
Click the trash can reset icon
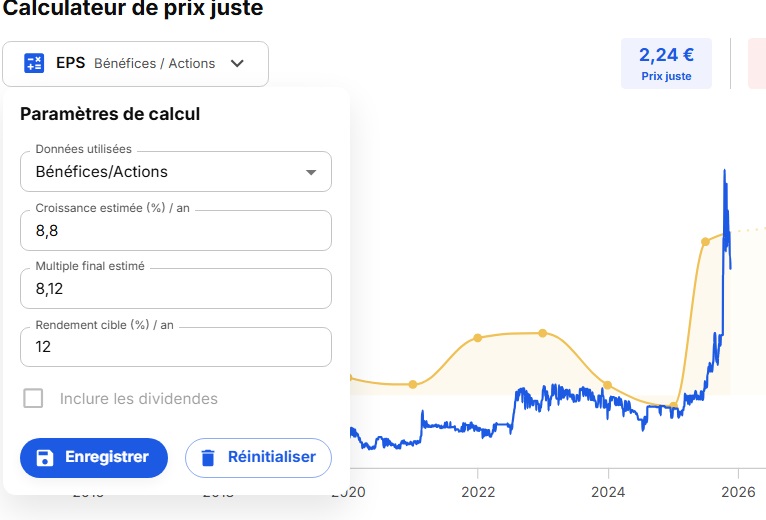(x=208, y=458)
